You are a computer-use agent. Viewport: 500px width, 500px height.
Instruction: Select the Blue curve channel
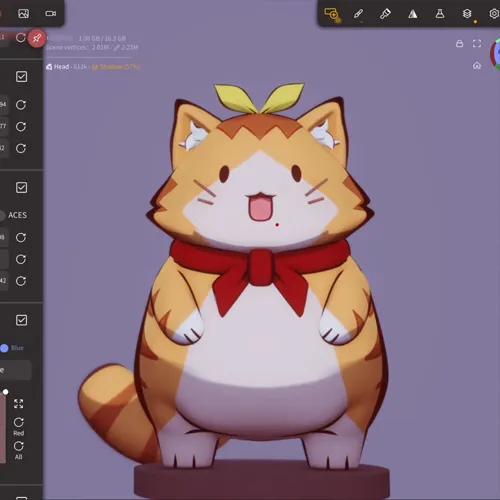pos(12,348)
